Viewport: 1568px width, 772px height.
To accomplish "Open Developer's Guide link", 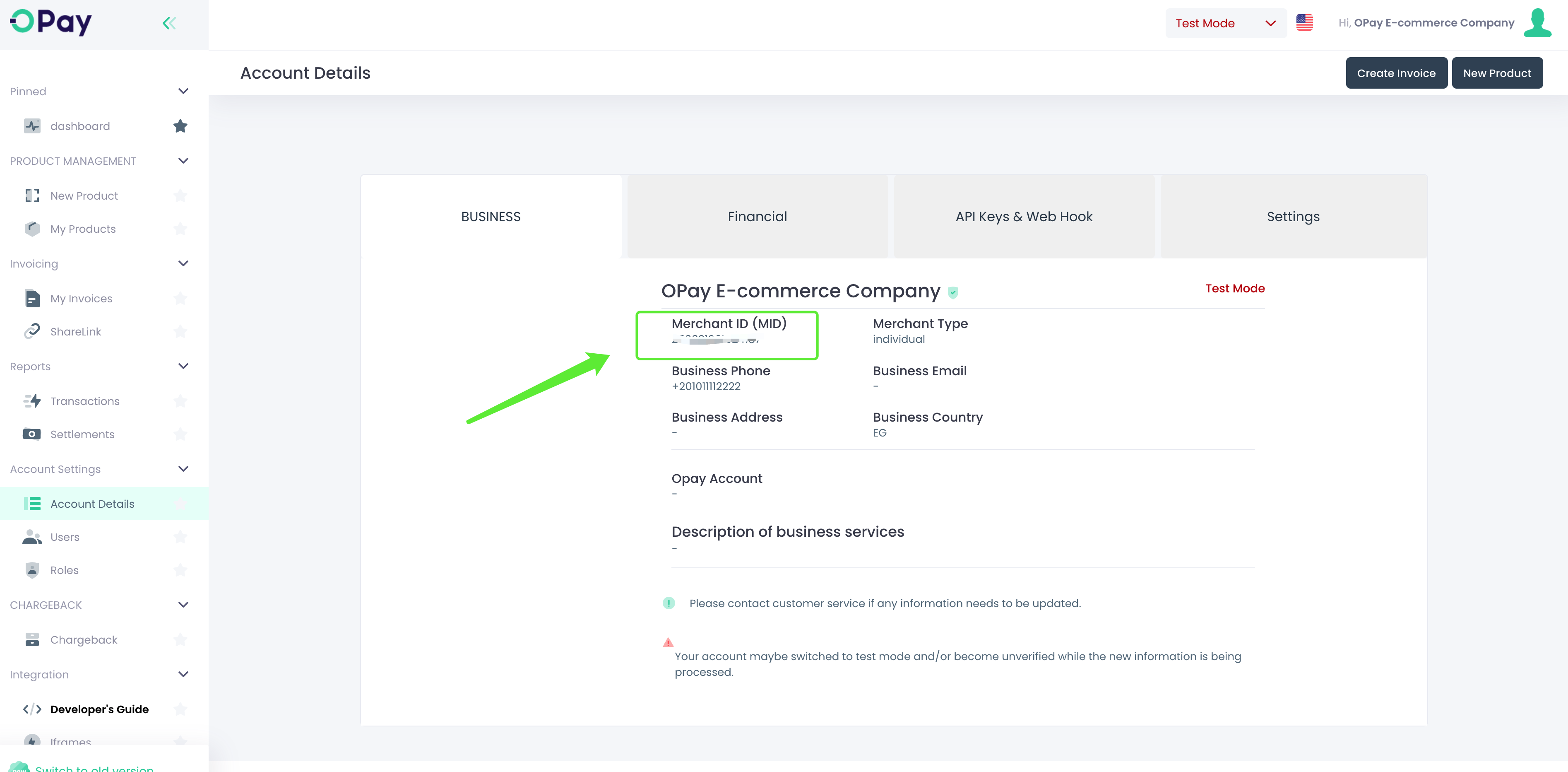I will point(99,709).
